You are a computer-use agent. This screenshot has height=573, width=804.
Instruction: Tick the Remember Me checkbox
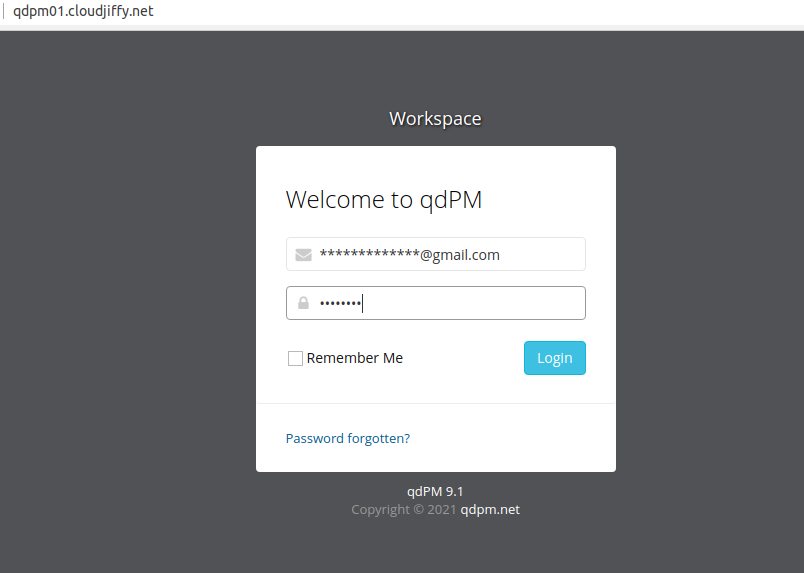pos(295,358)
